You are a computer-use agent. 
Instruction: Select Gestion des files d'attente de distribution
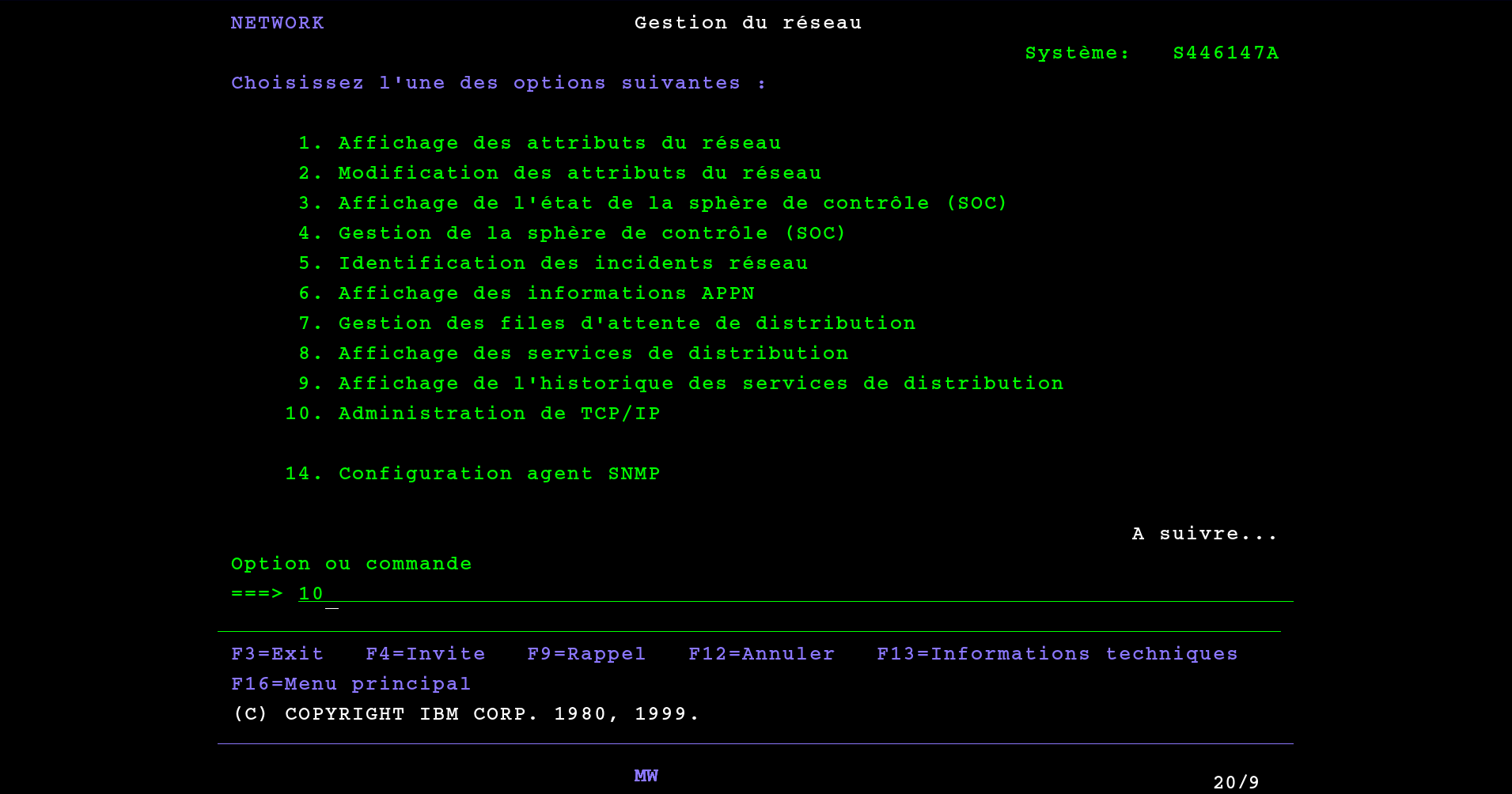tap(626, 323)
